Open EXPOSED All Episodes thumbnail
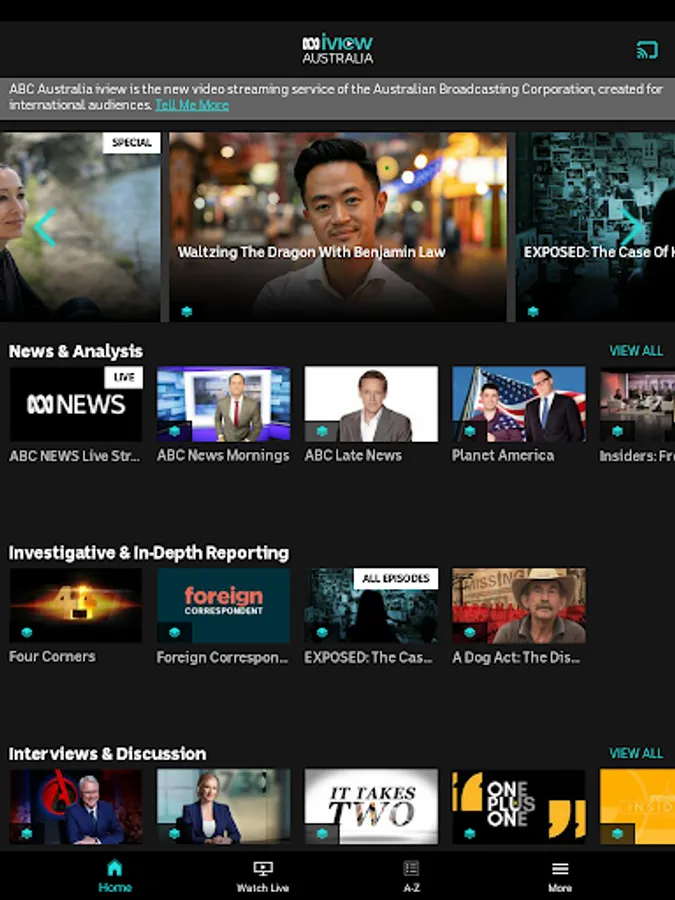This screenshot has height=900, width=675. 371,606
